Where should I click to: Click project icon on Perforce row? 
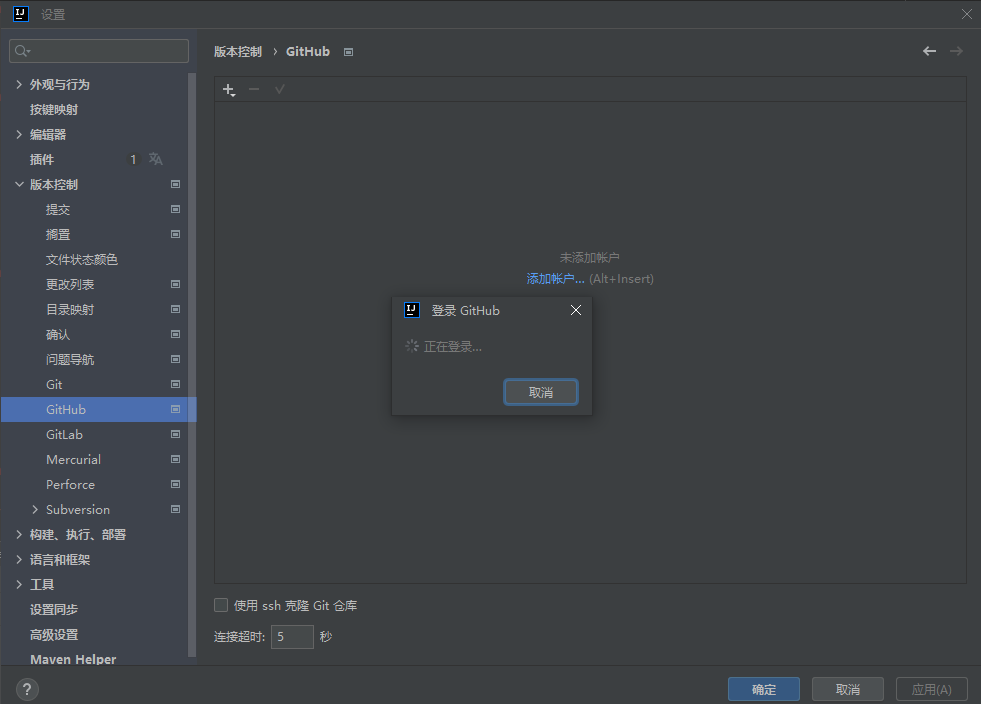176,485
